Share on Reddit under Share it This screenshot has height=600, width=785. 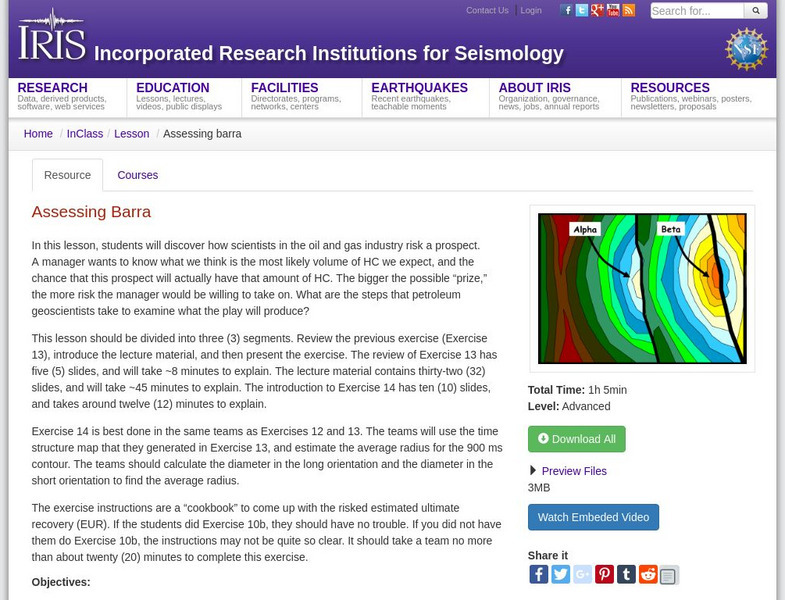pyautogui.click(x=648, y=574)
